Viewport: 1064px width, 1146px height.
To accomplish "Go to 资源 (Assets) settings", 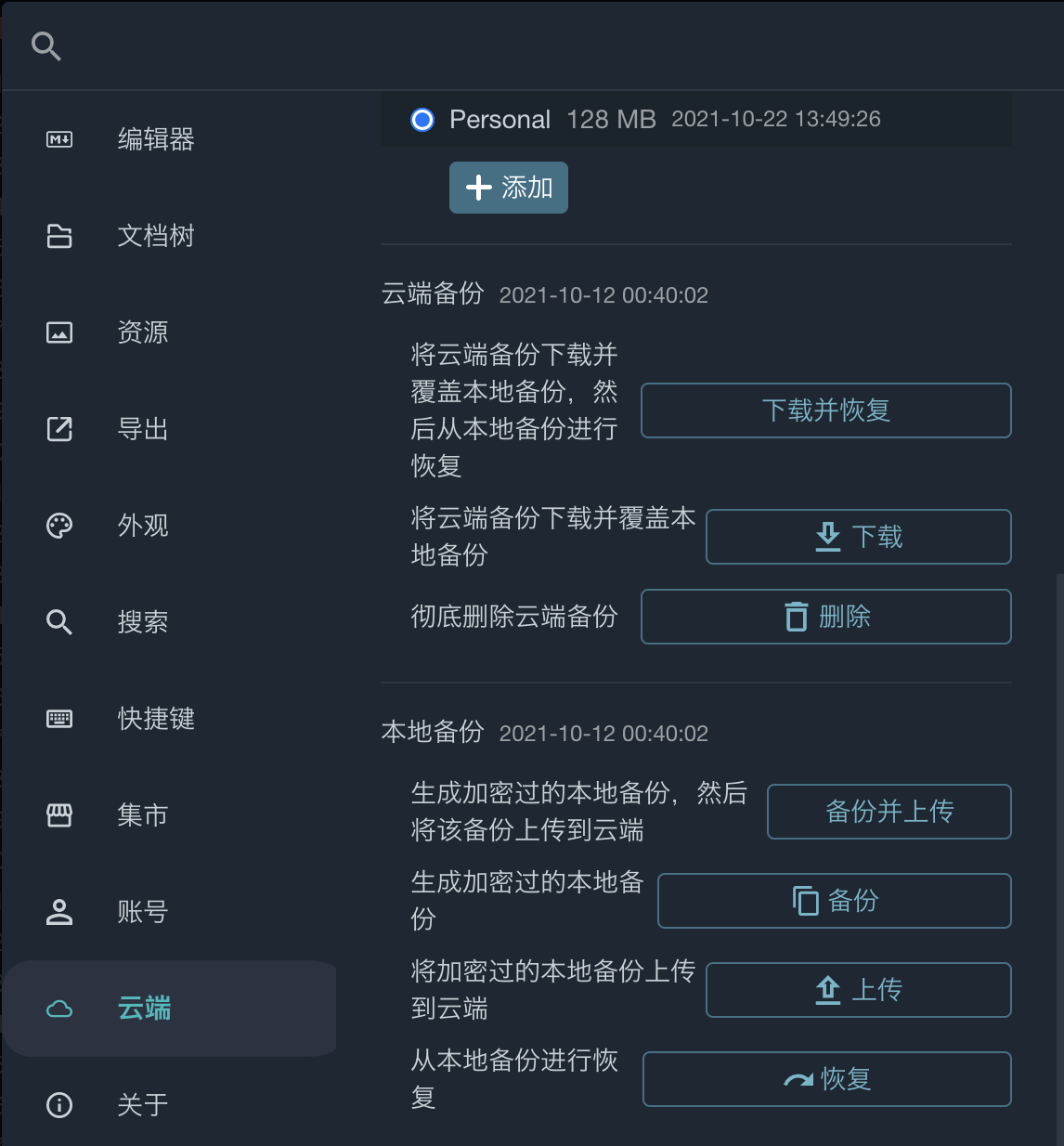I will pyautogui.click(x=142, y=332).
